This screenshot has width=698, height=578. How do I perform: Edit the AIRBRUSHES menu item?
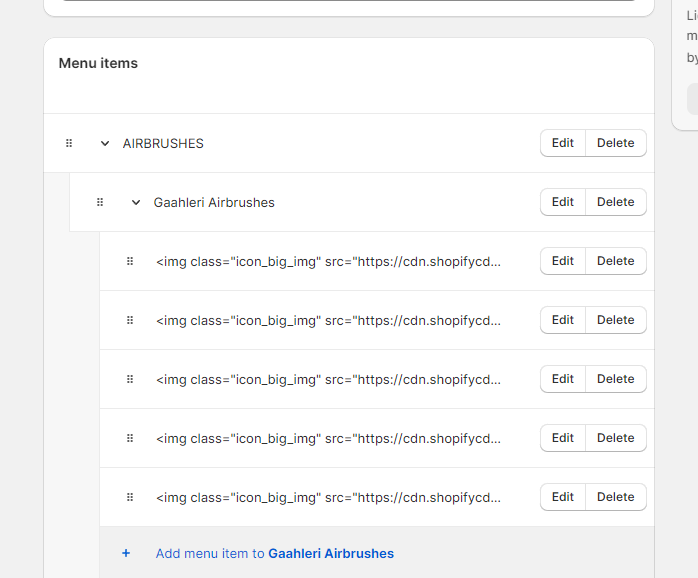(563, 143)
